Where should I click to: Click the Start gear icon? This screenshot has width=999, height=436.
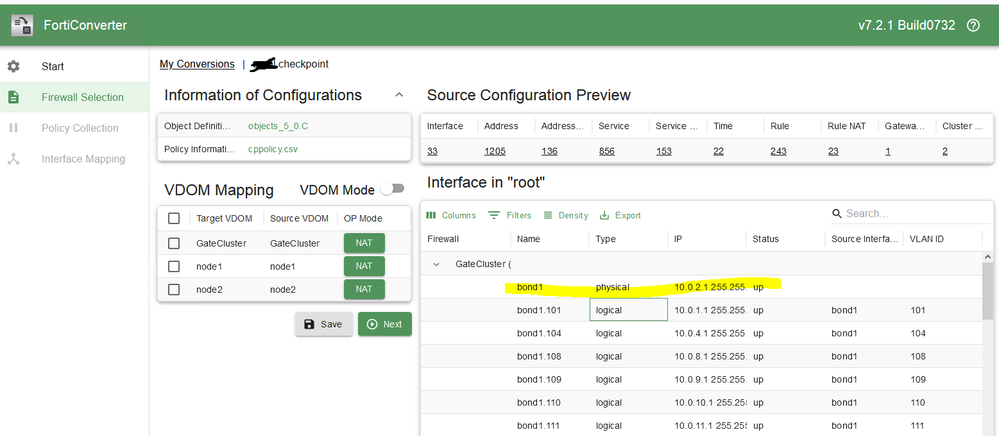point(13,66)
